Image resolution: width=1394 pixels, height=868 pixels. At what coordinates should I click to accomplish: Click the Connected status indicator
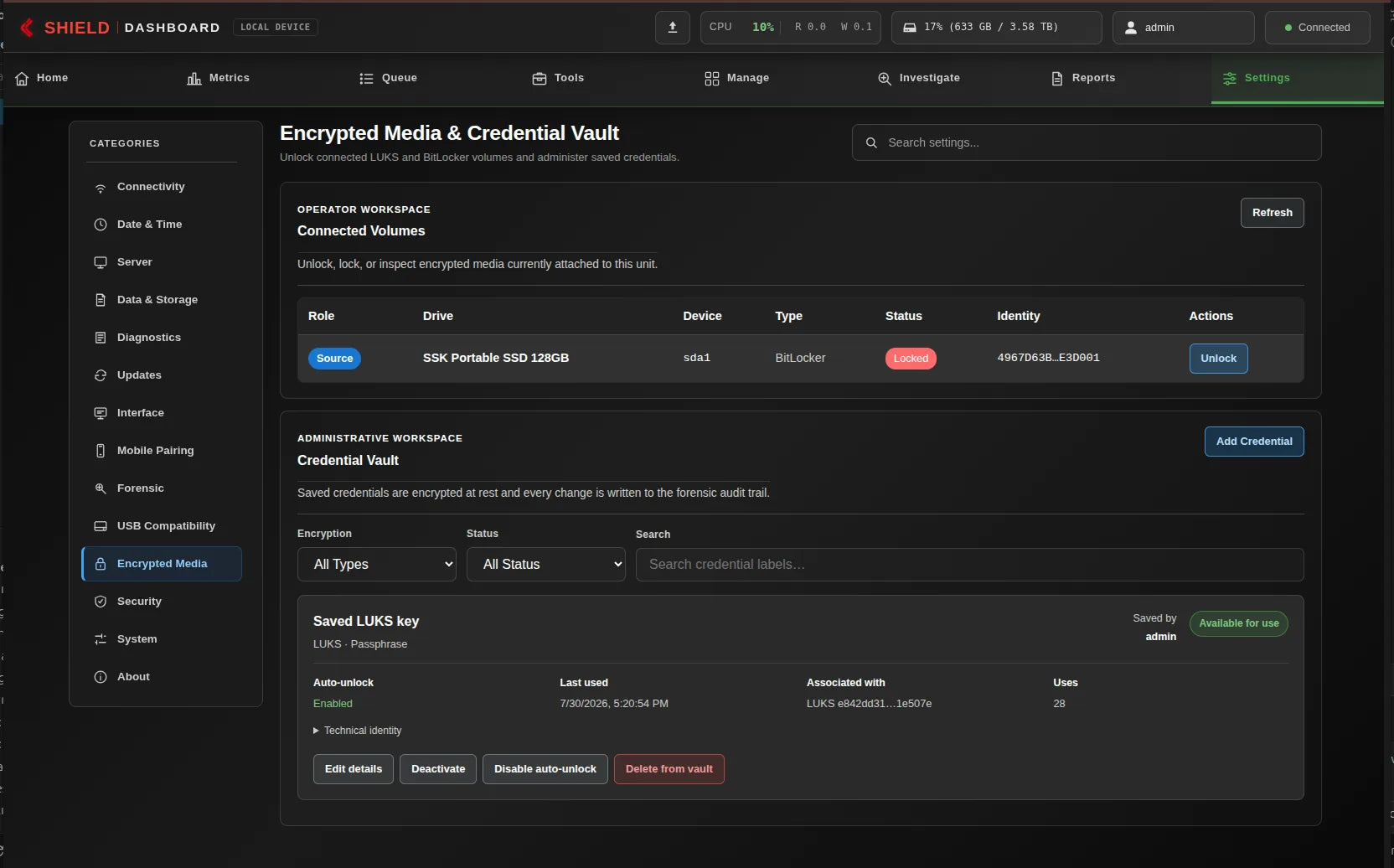[x=1317, y=28]
